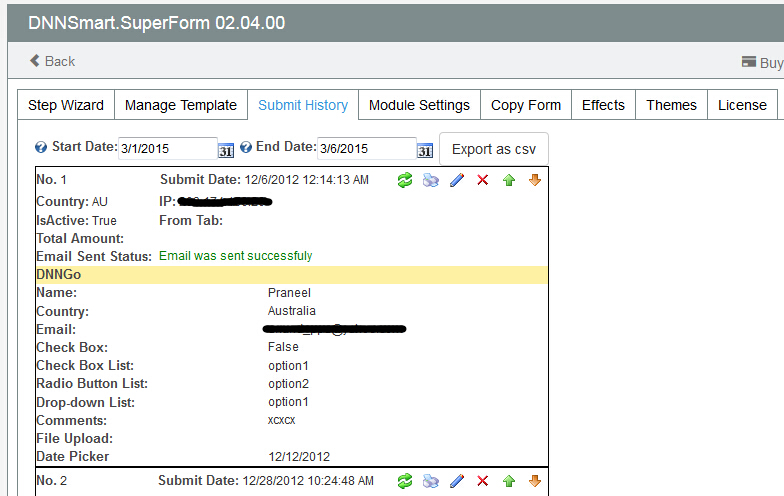The height and width of the screenshot is (496, 784).
Task: Move submission No. 1 up with the green arrow
Action: pos(509,180)
